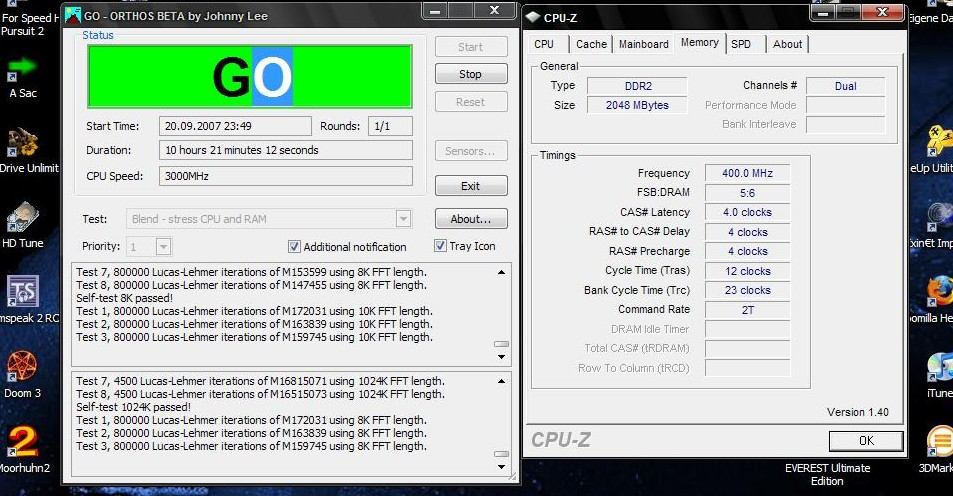The image size is (953, 496).
Task: Click the CAS# Latency '4.0 clocks' value
Action: pos(748,212)
